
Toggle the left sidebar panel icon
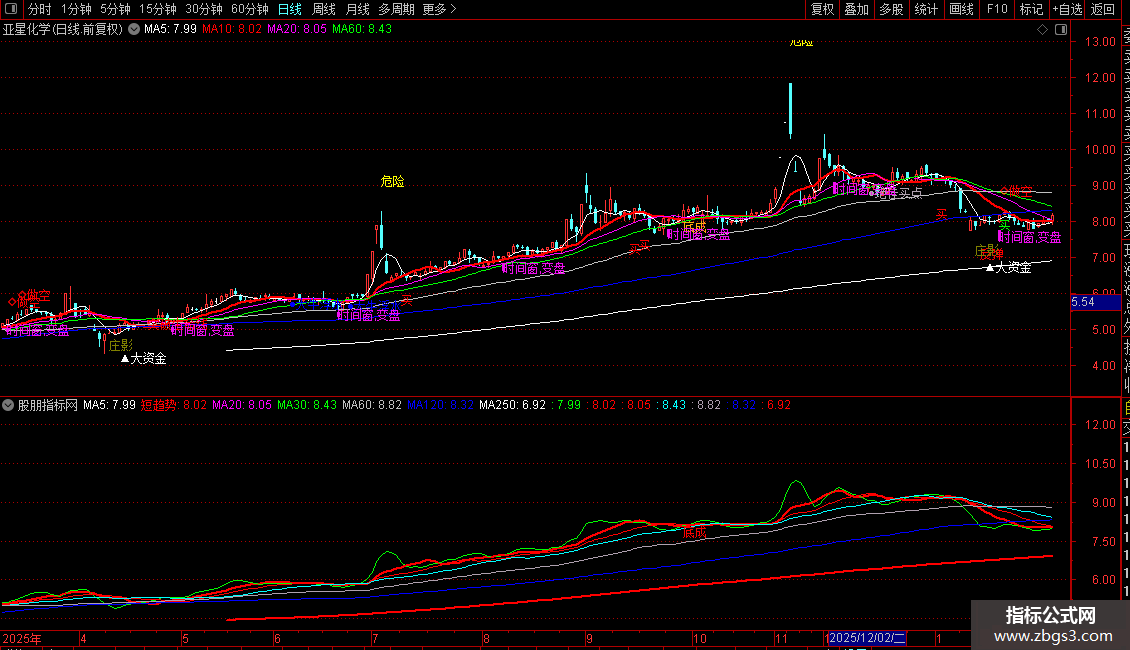pyautogui.click(x=12, y=9)
